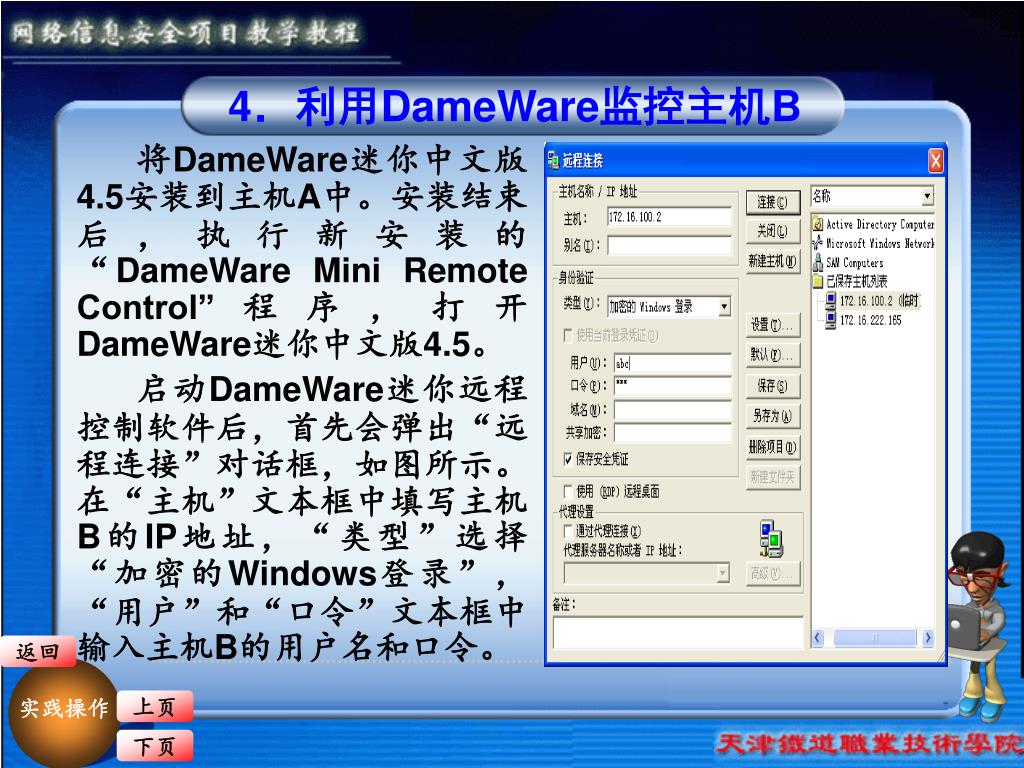Click the 上页 previous page button
Image resolution: width=1024 pixels, height=768 pixels.
tap(154, 707)
